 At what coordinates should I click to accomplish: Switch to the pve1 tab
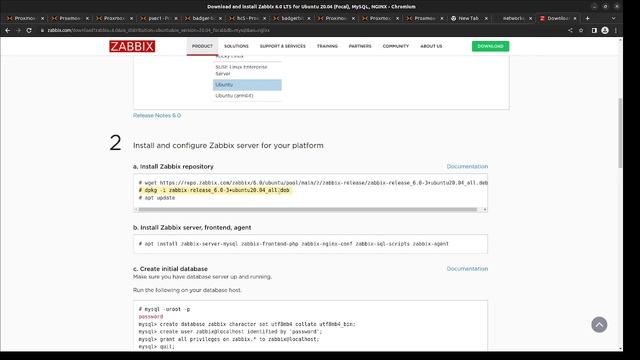click(158, 18)
